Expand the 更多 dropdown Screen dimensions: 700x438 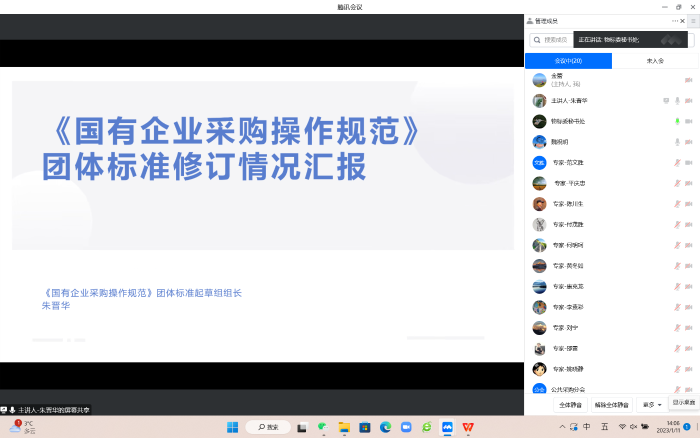pos(652,405)
